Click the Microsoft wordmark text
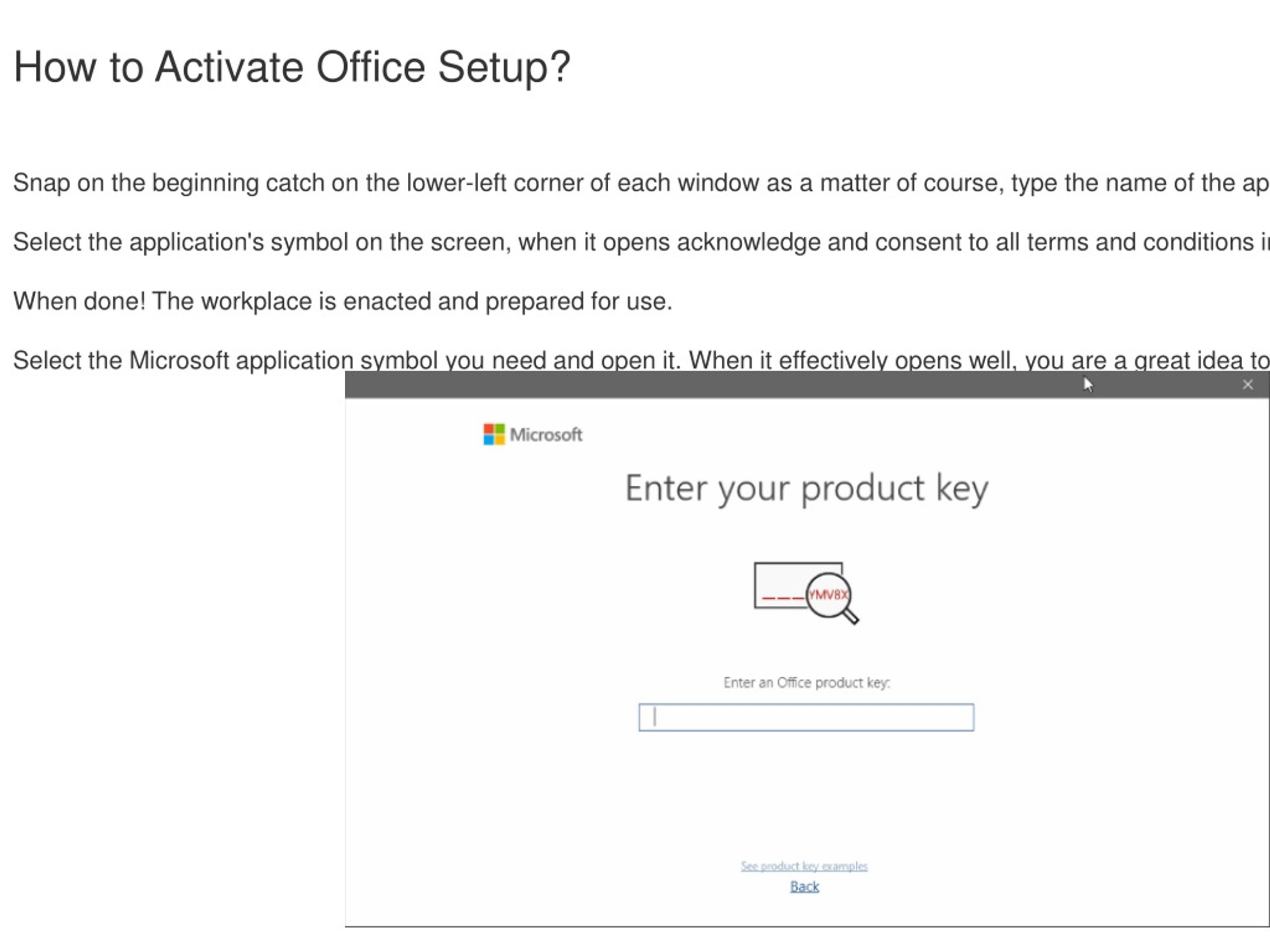 coord(546,435)
